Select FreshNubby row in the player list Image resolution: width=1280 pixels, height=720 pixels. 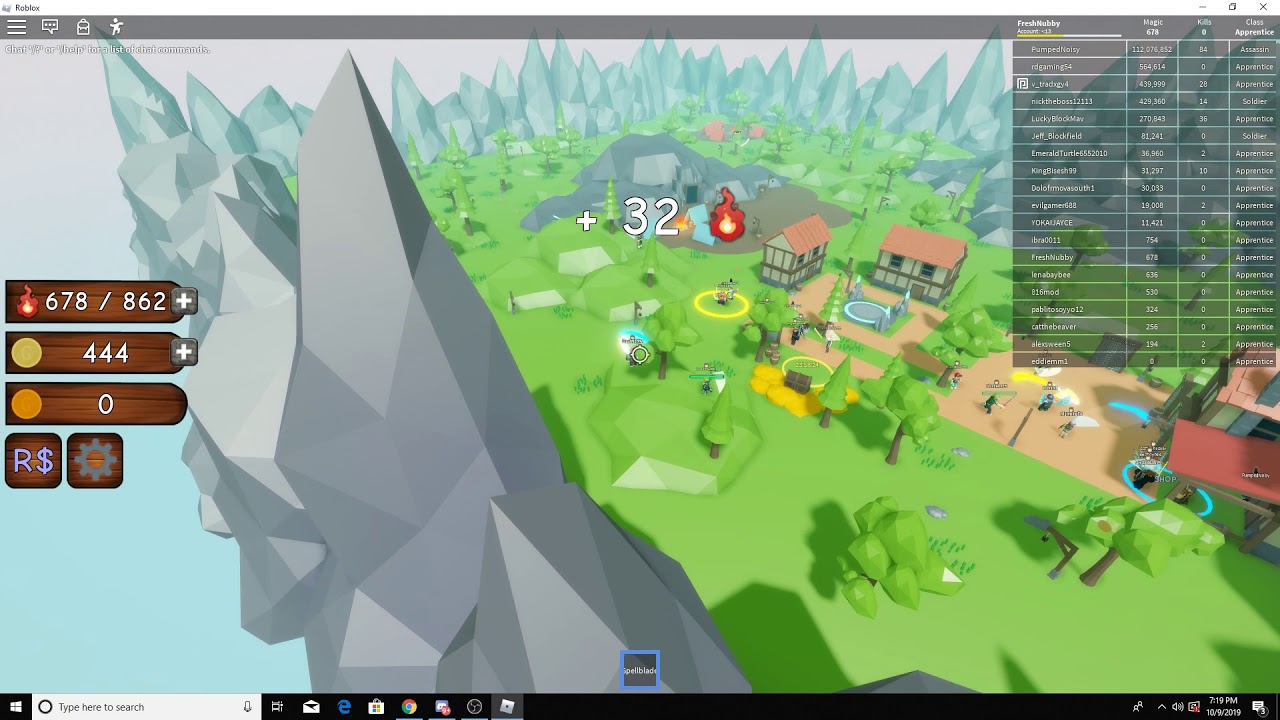[1146, 257]
